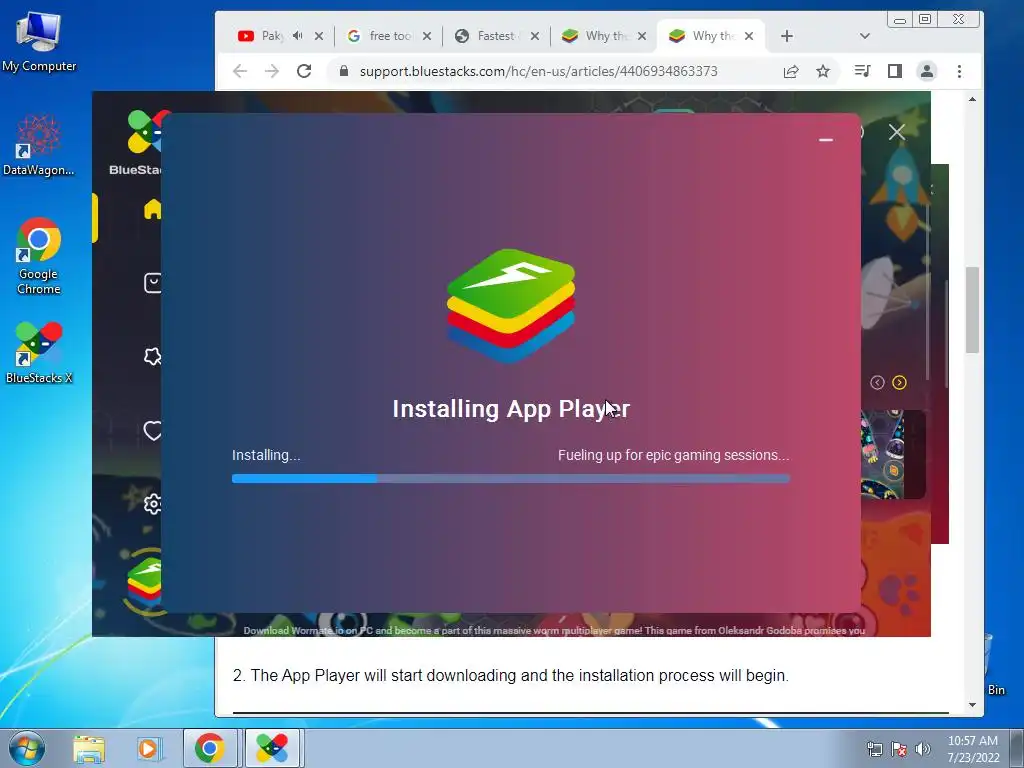Image resolution: width=1024 pixels, height=768 pixels.
Task: Go to next banner with yellow right arrow
Action: click(x=899, y=383)
